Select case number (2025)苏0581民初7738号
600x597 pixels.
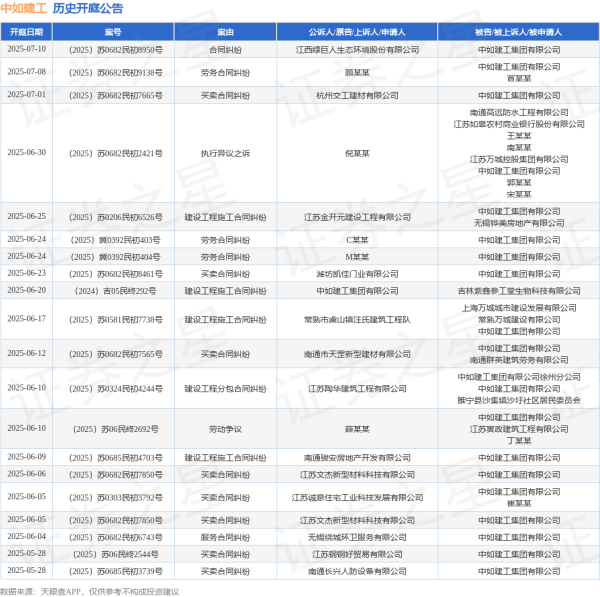coord(116,320)
